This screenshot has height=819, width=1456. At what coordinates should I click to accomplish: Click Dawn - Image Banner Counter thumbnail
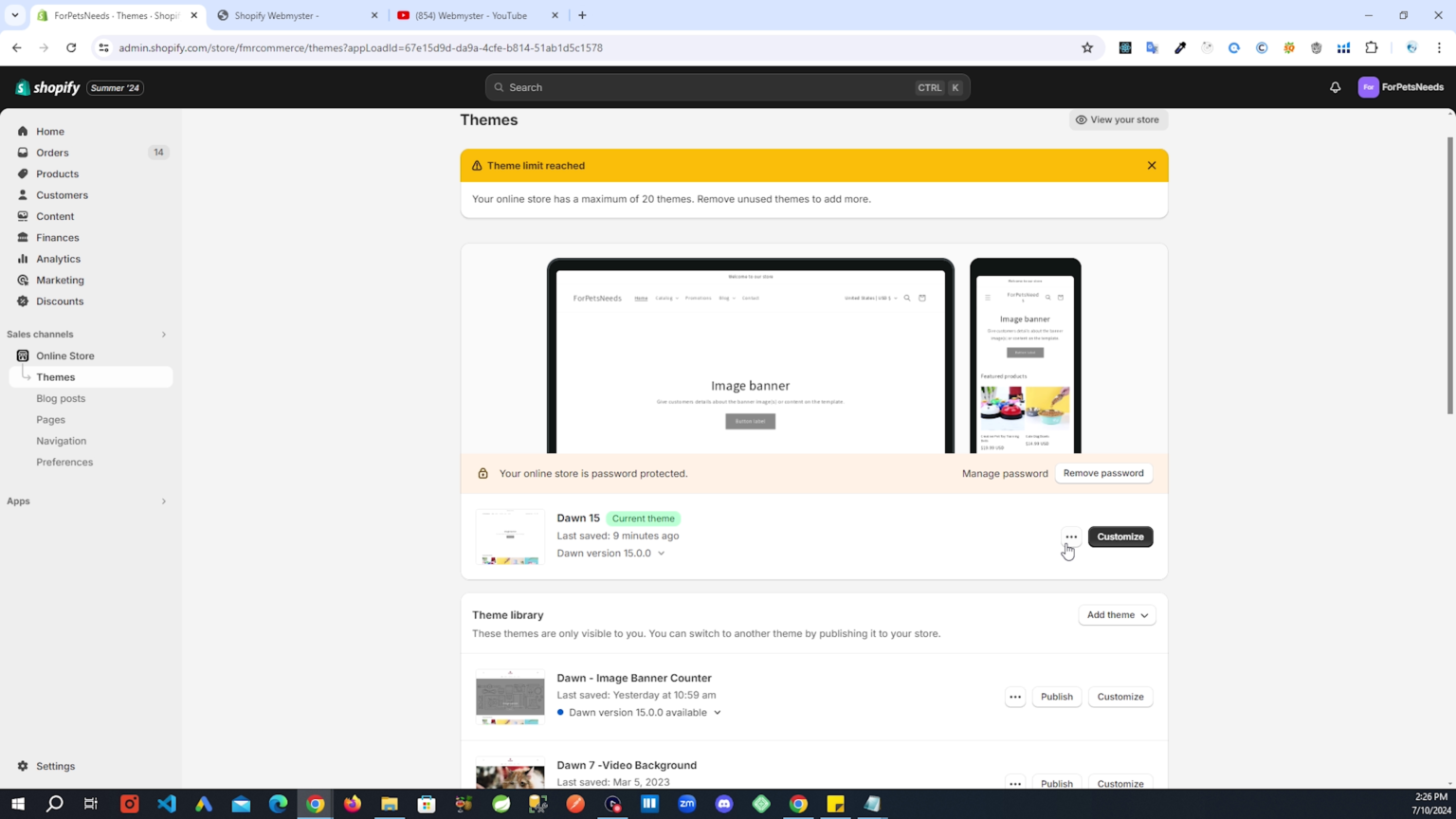click(x=510, y=697)
